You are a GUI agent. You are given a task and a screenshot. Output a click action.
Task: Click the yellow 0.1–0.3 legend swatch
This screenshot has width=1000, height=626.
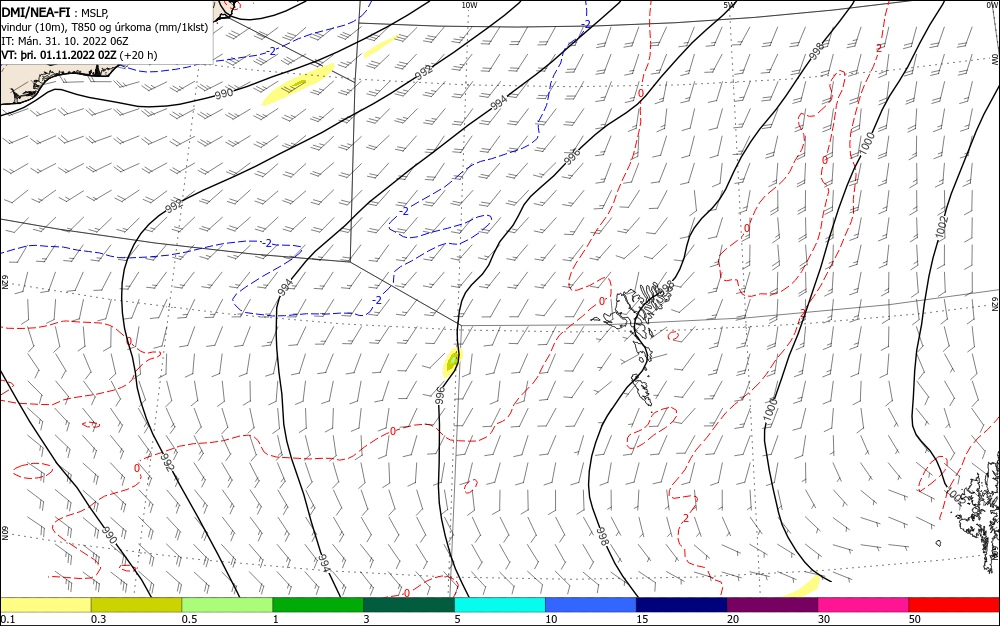coord(46,605)
